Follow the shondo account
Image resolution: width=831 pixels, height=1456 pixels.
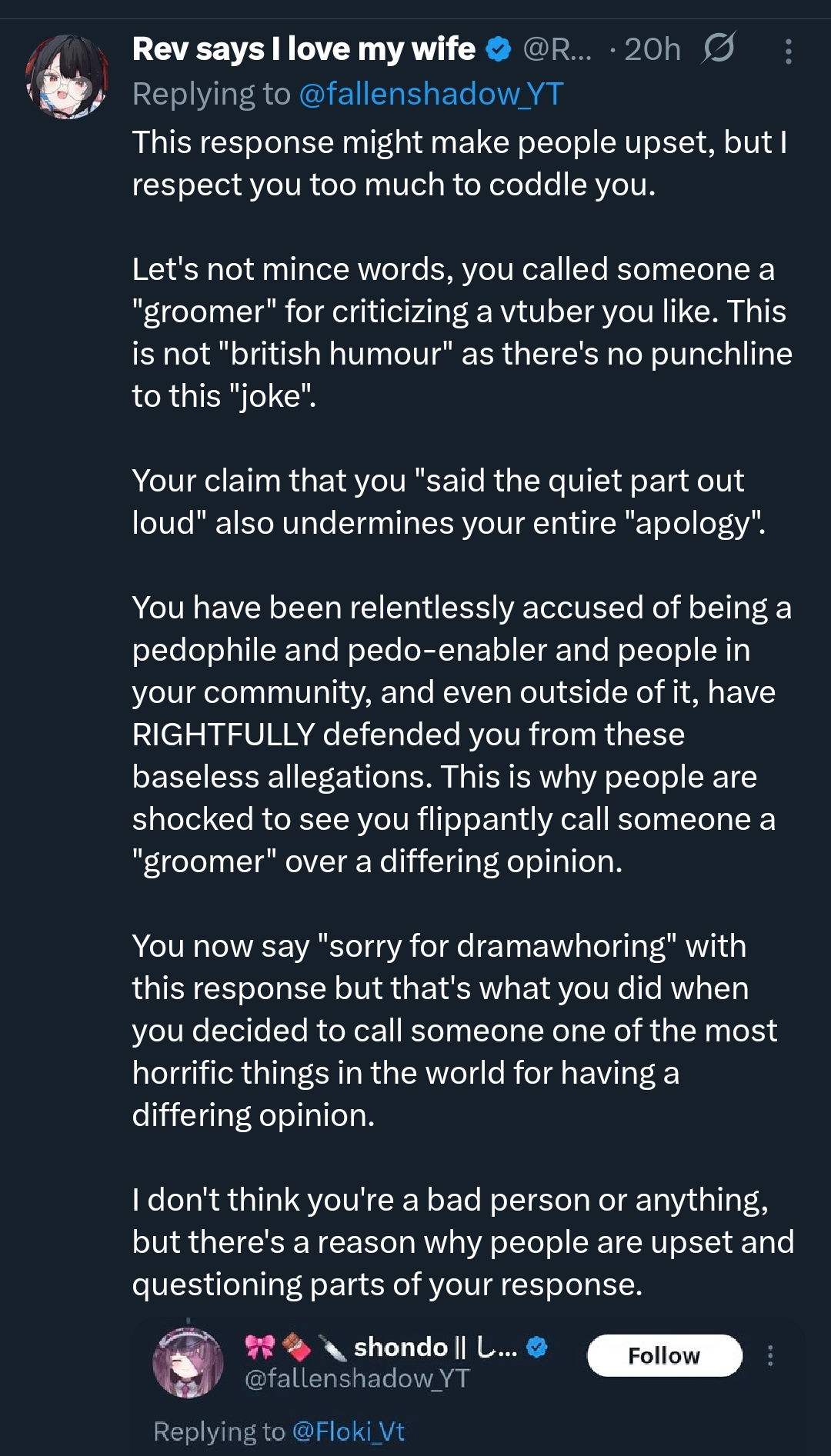click(x=664, y=1355)
